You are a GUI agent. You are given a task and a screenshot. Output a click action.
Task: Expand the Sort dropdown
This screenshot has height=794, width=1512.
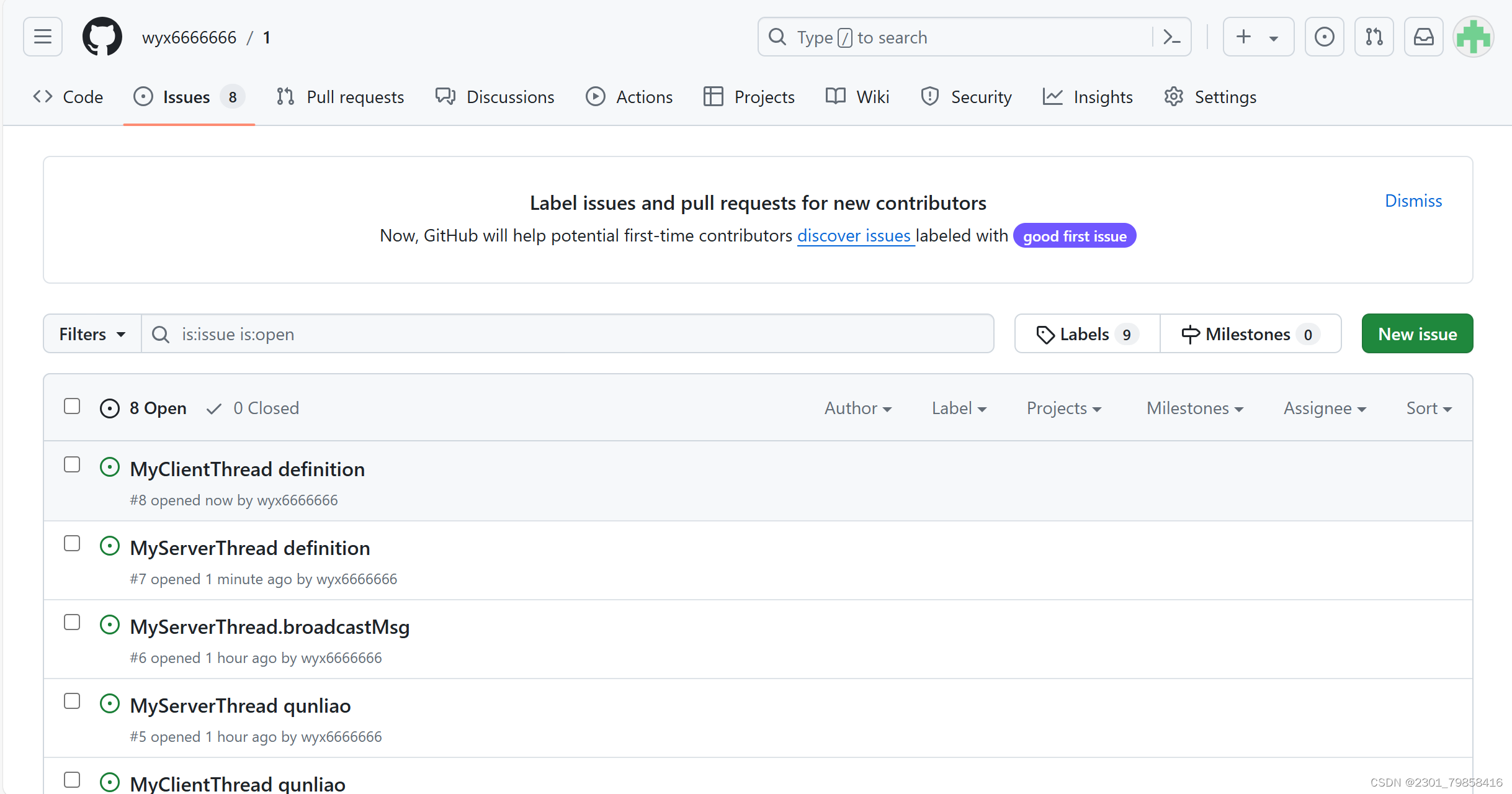pyautogui.click(x=1428, y=408)
